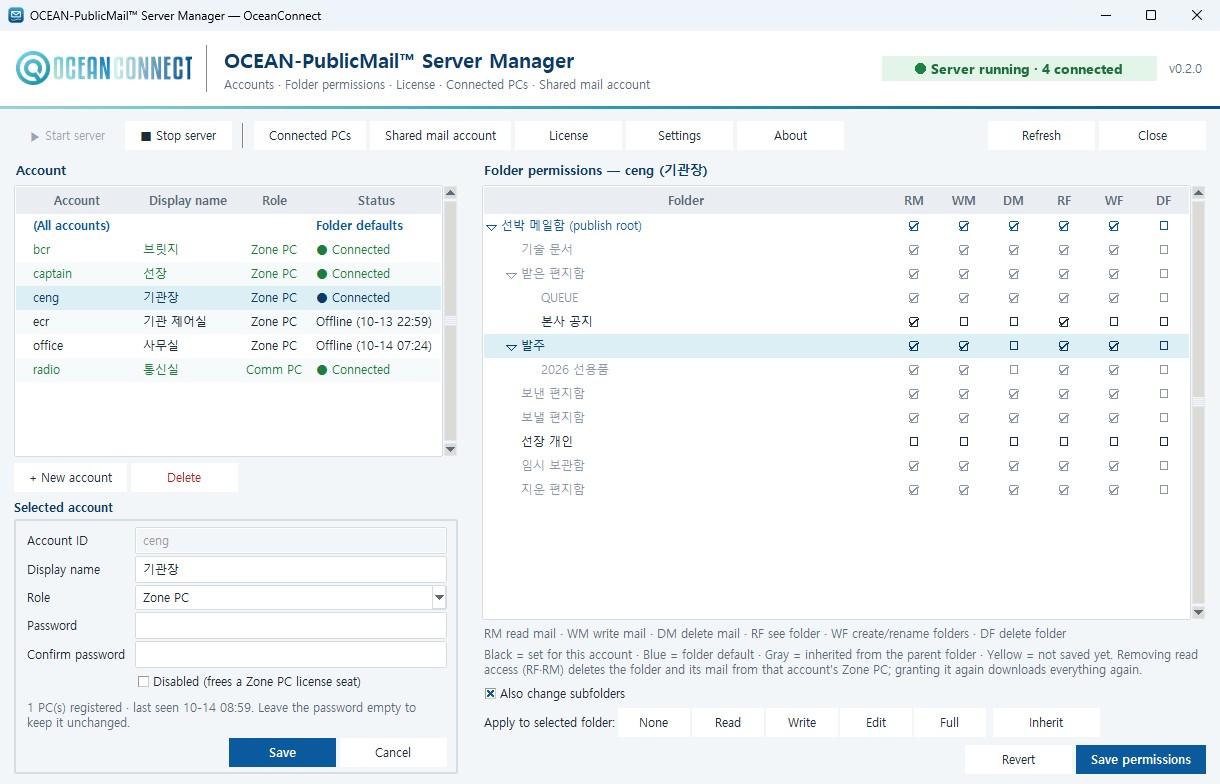Open the About dialog
Image resolution: width=1220 pixels, height=784 pixels.
pyautogui.click(x=791, y=136)
